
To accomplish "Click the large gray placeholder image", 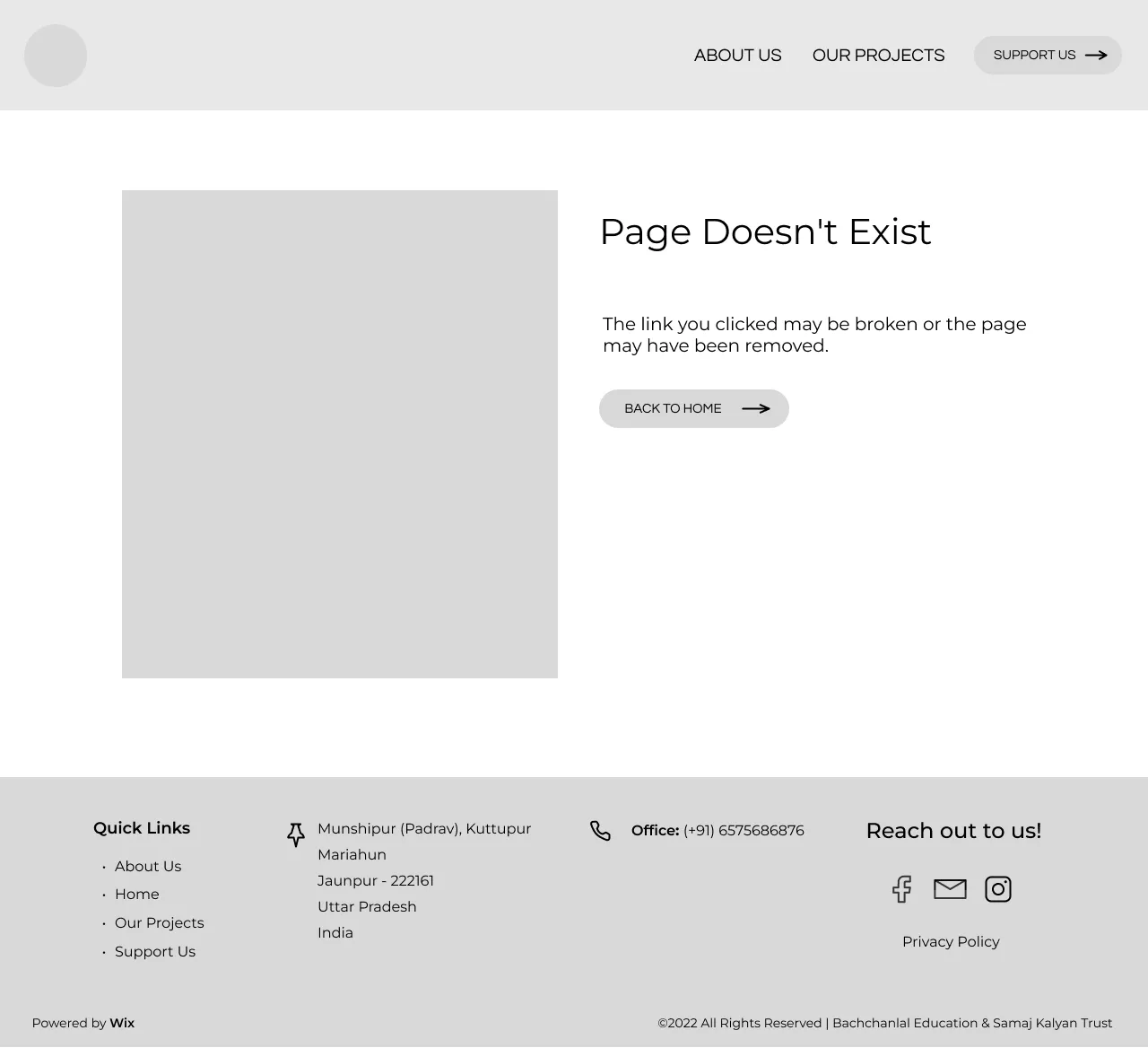I will (339, 433).
